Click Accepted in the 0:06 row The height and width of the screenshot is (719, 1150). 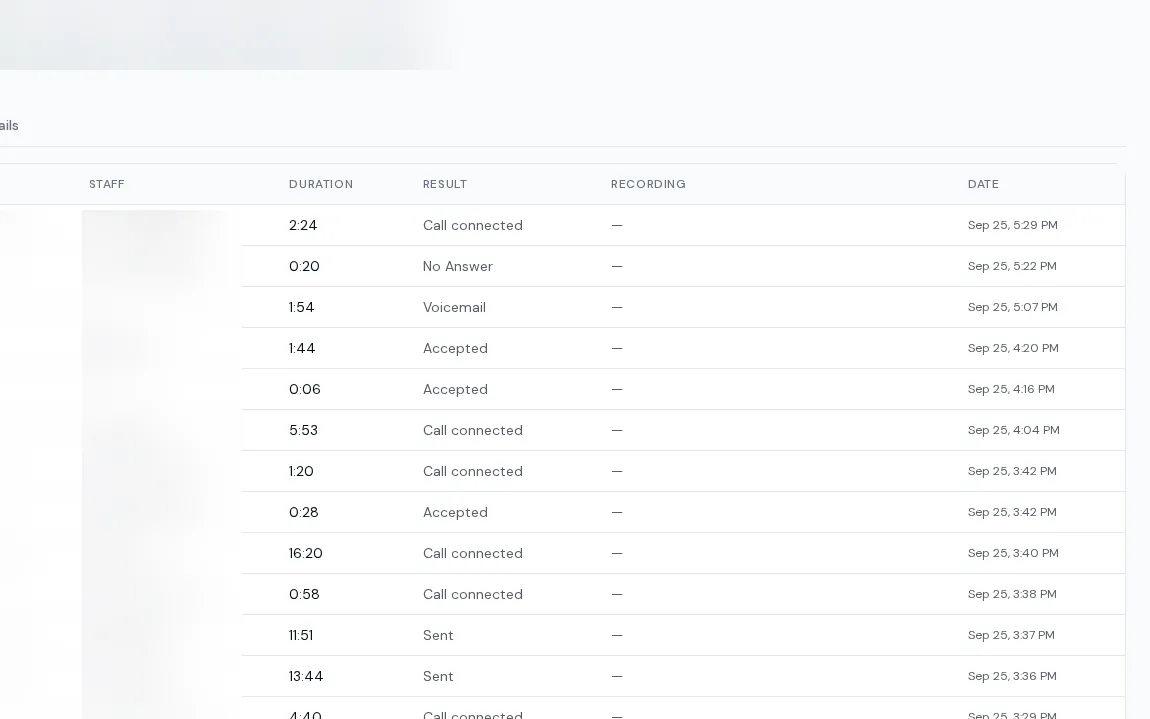[455, 390]
